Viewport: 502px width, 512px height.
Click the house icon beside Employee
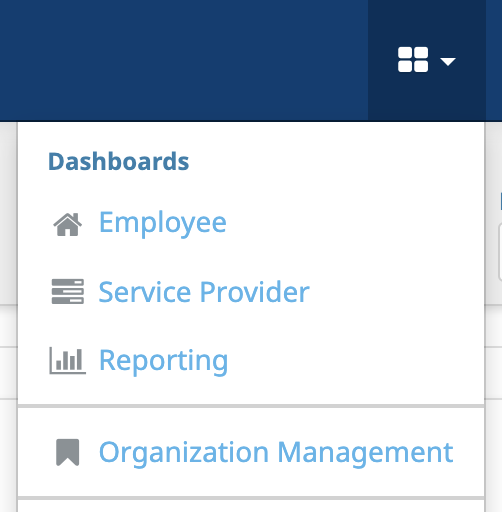[68, 224]
